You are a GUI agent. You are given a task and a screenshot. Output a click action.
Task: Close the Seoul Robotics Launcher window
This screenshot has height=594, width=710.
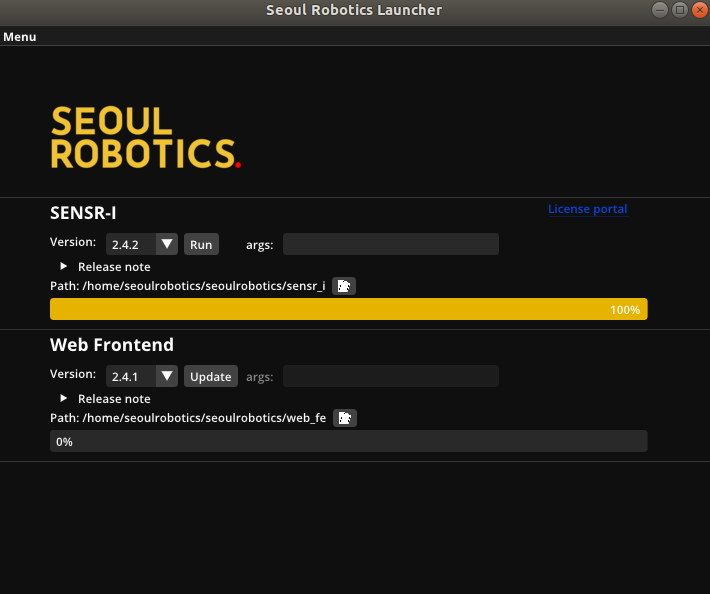click(700, 10)
